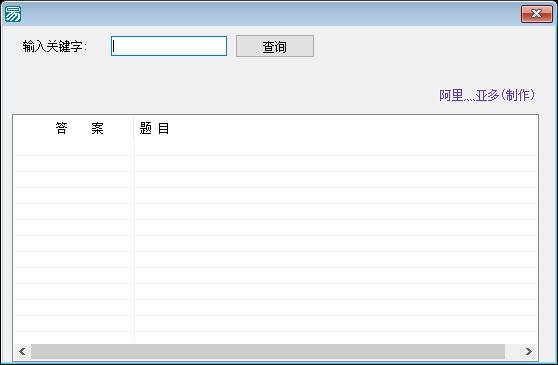This screenshot has height=365, width=558.
Task: Click the 查询 search button
Action: click(275, 46)
